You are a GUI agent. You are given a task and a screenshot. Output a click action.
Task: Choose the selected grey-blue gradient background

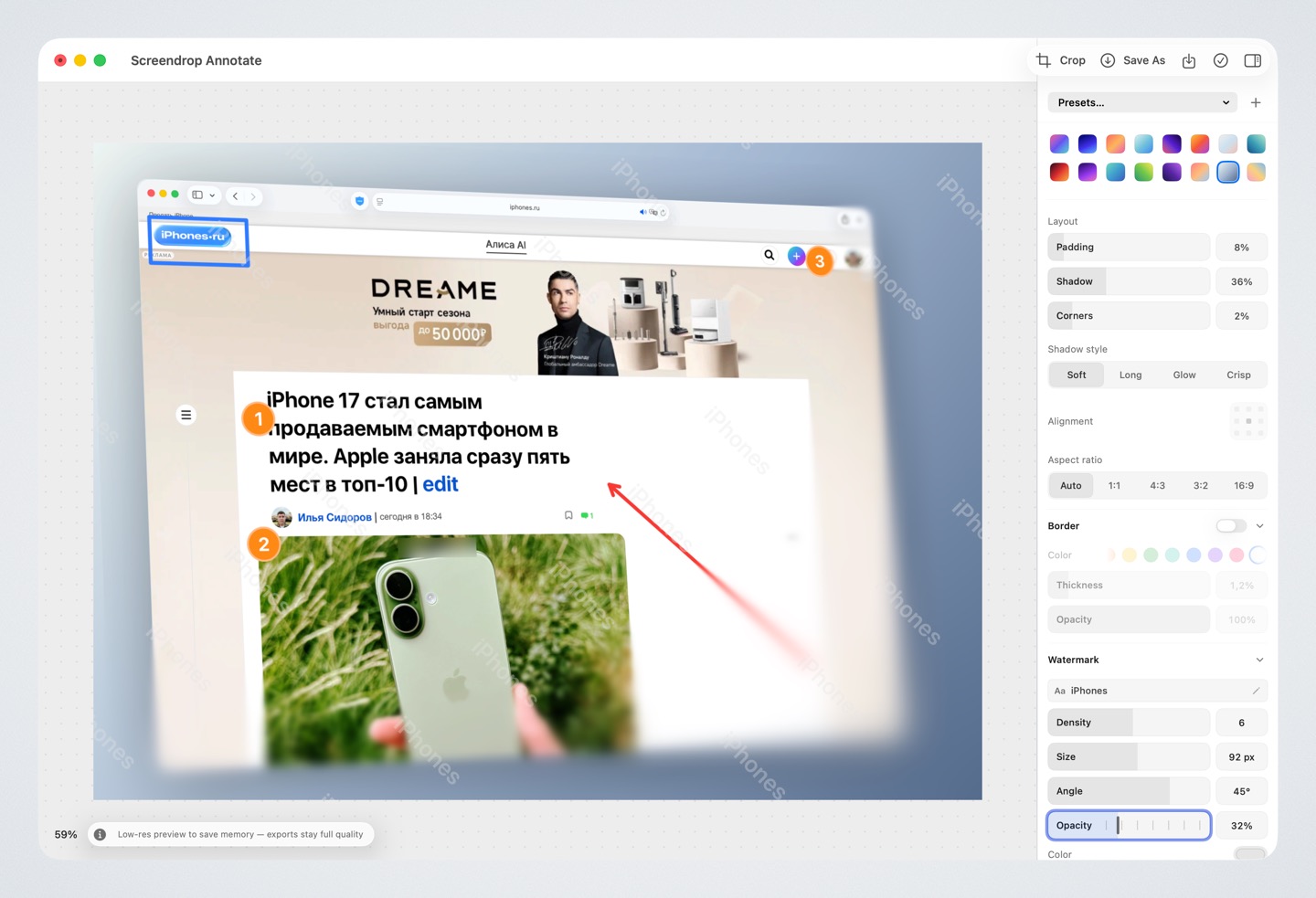pyautogui.click(x=1228, y=172)
